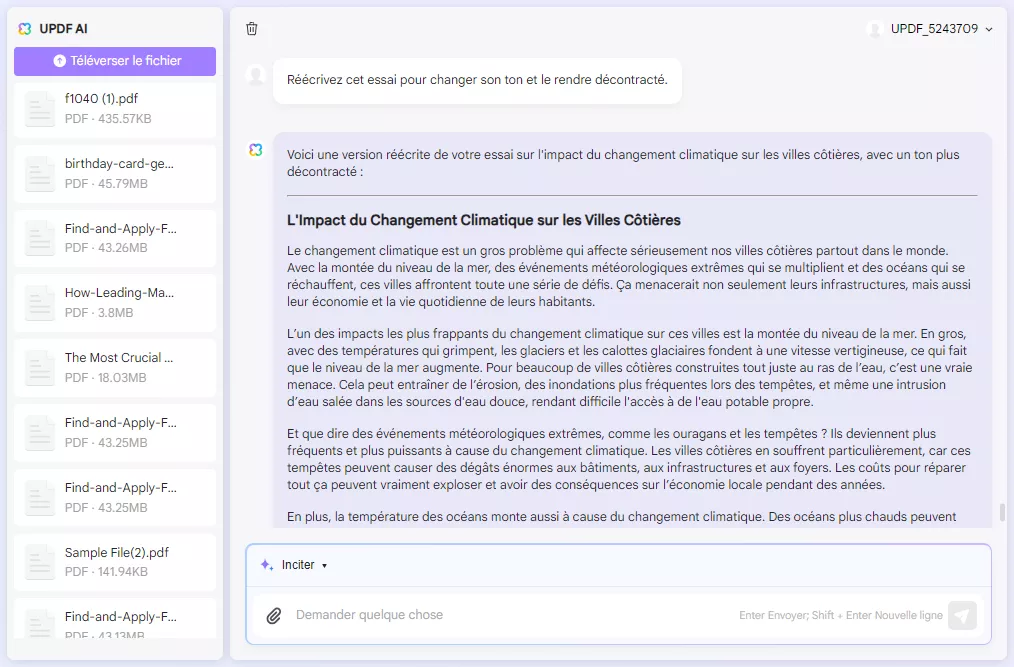Click the PDF icon of Sample File(2).pdf

39,562
